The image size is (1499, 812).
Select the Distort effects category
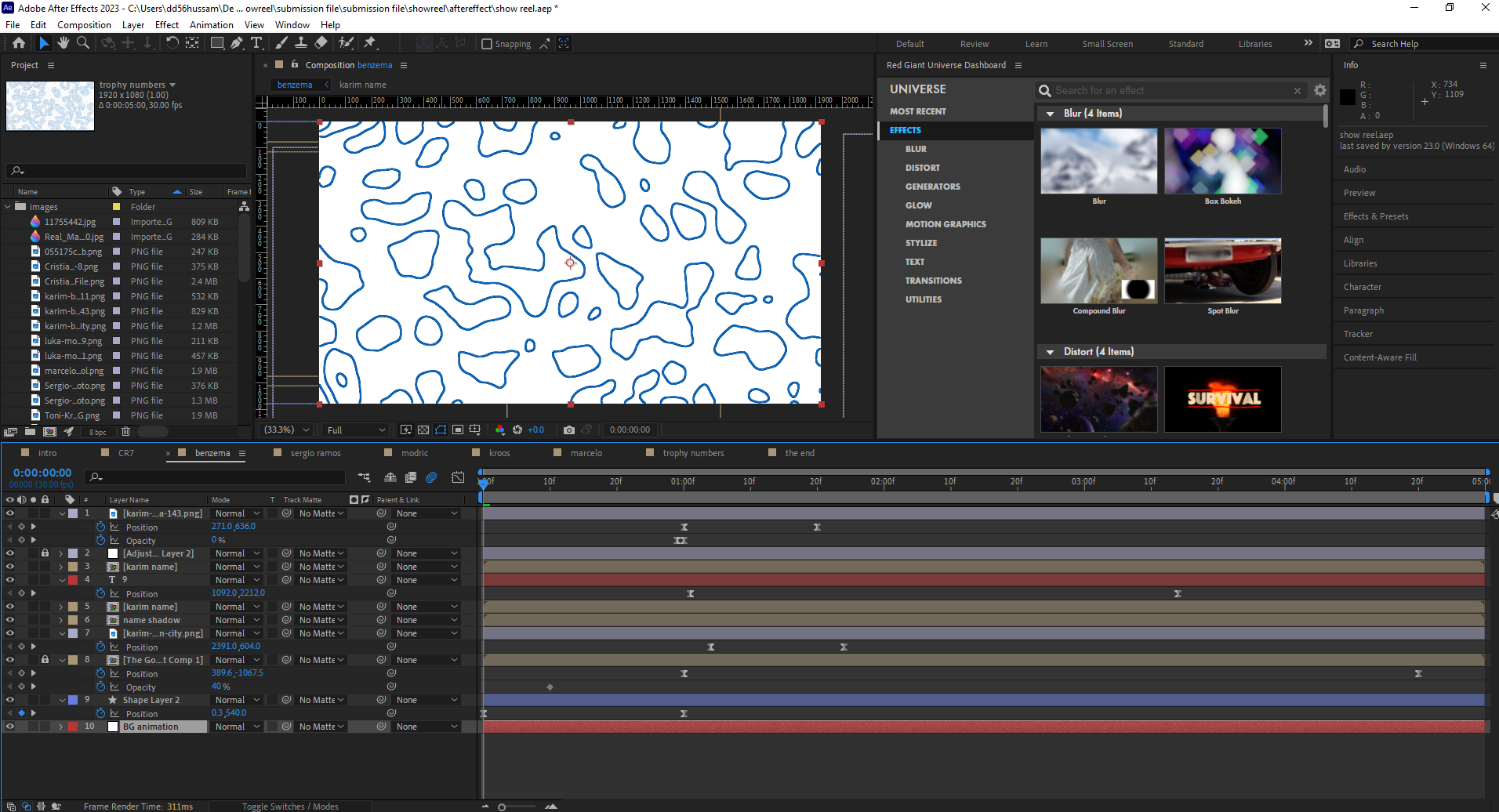pyautogui.click(x=923, y=168)
